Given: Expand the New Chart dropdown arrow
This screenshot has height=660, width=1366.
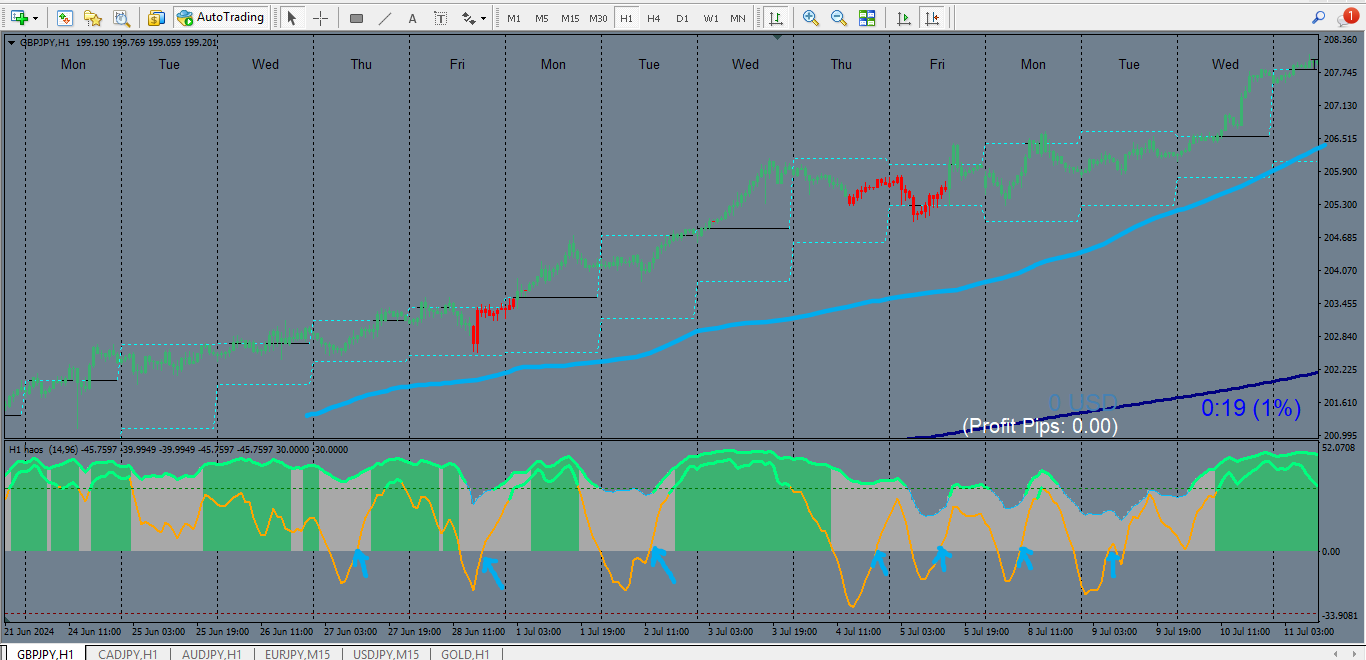Looking at the screenshot, I should (36, 18).
